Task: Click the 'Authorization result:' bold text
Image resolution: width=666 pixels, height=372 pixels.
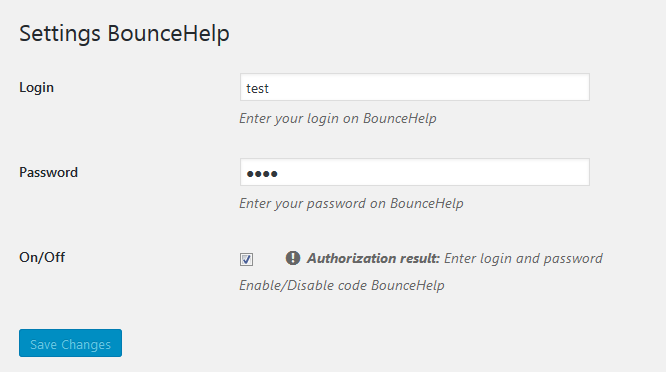Action: click(373, 258)
